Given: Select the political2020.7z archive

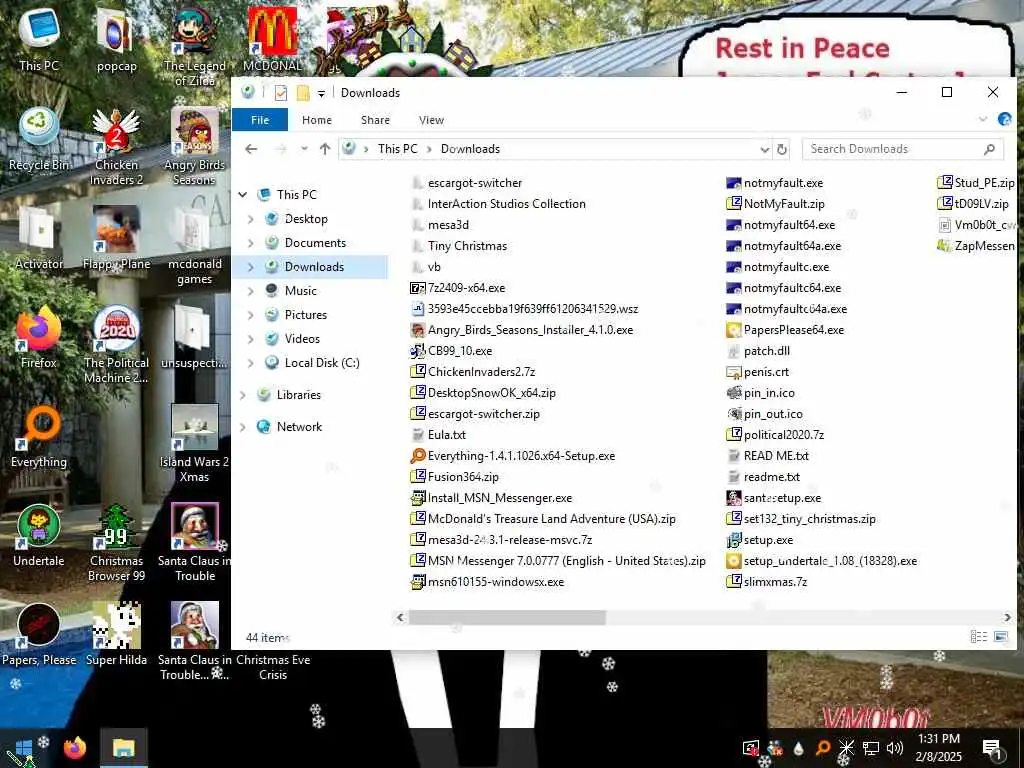Looking at the screenshot, I should pyautogui.click(x=775, y=435).
